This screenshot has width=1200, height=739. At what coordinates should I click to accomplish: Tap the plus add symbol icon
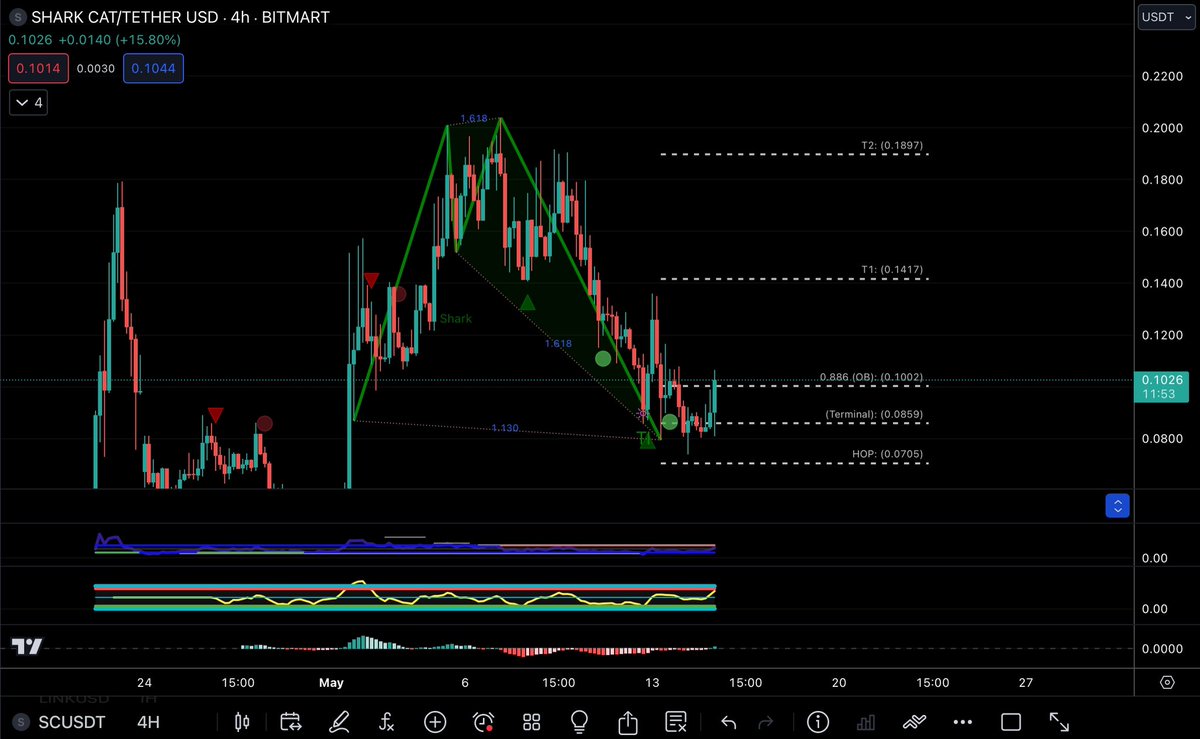tap(435, 721)
